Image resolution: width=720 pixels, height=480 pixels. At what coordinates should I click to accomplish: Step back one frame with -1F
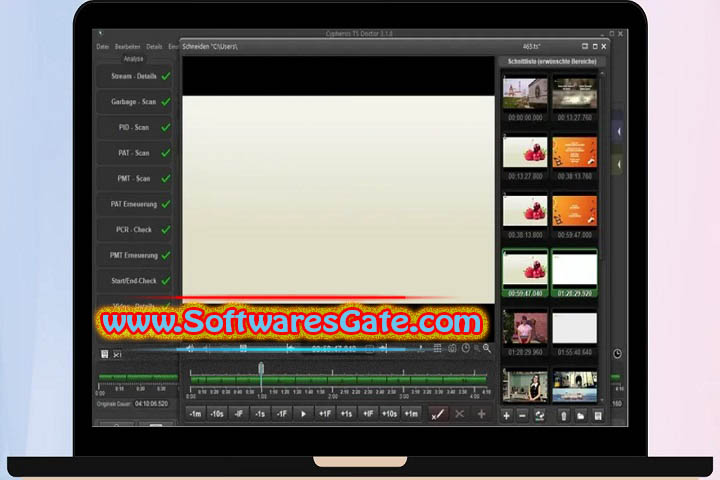[281, 414]
